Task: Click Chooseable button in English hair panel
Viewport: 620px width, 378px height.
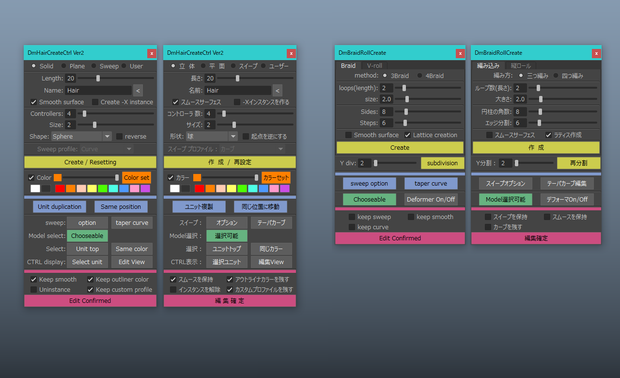Action: coord(87,236)
